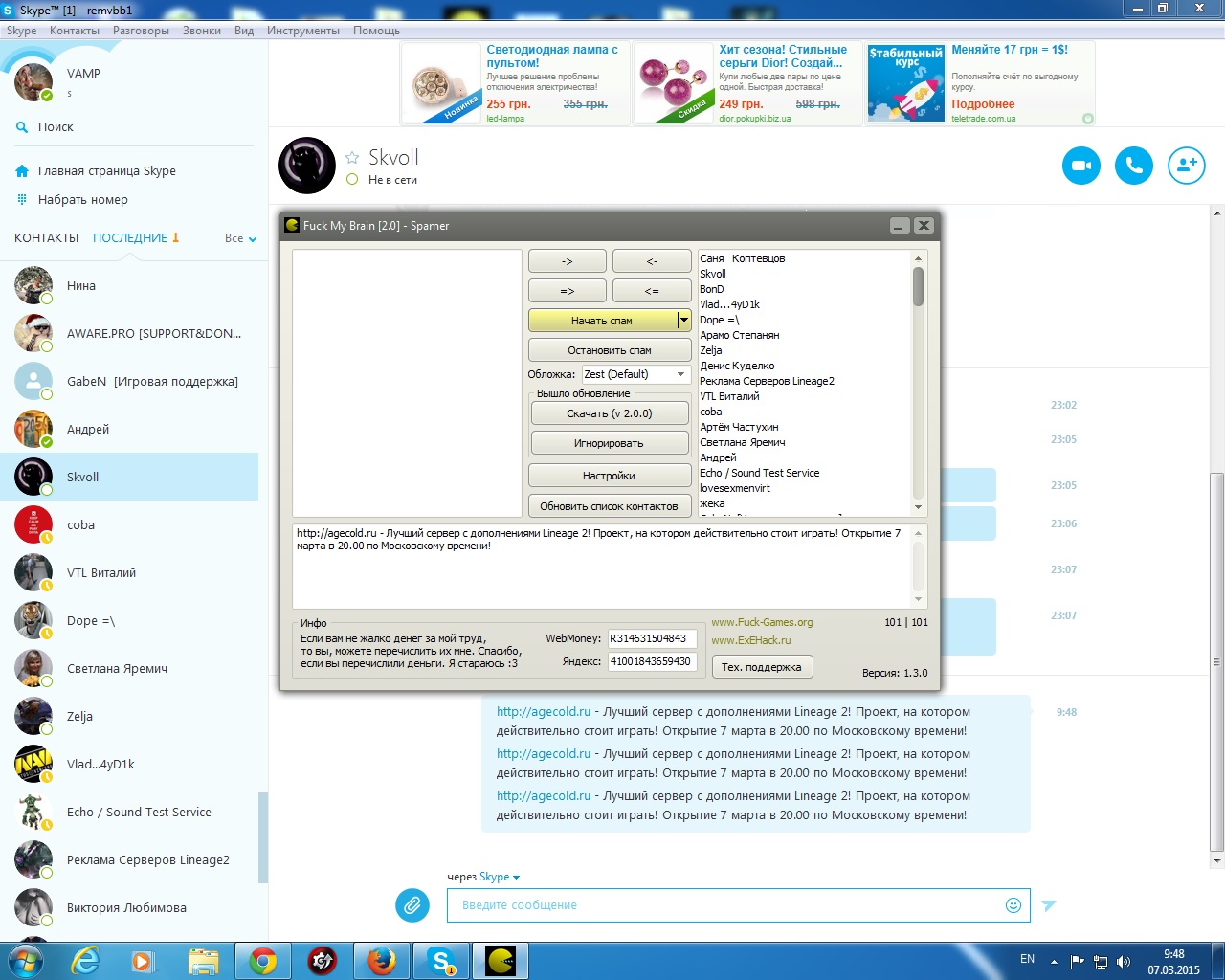The height and width of the screenshot is (980, 1225).
Task: Expand the Все contacts filter dropdown
Action: click(x=241, y=238)
